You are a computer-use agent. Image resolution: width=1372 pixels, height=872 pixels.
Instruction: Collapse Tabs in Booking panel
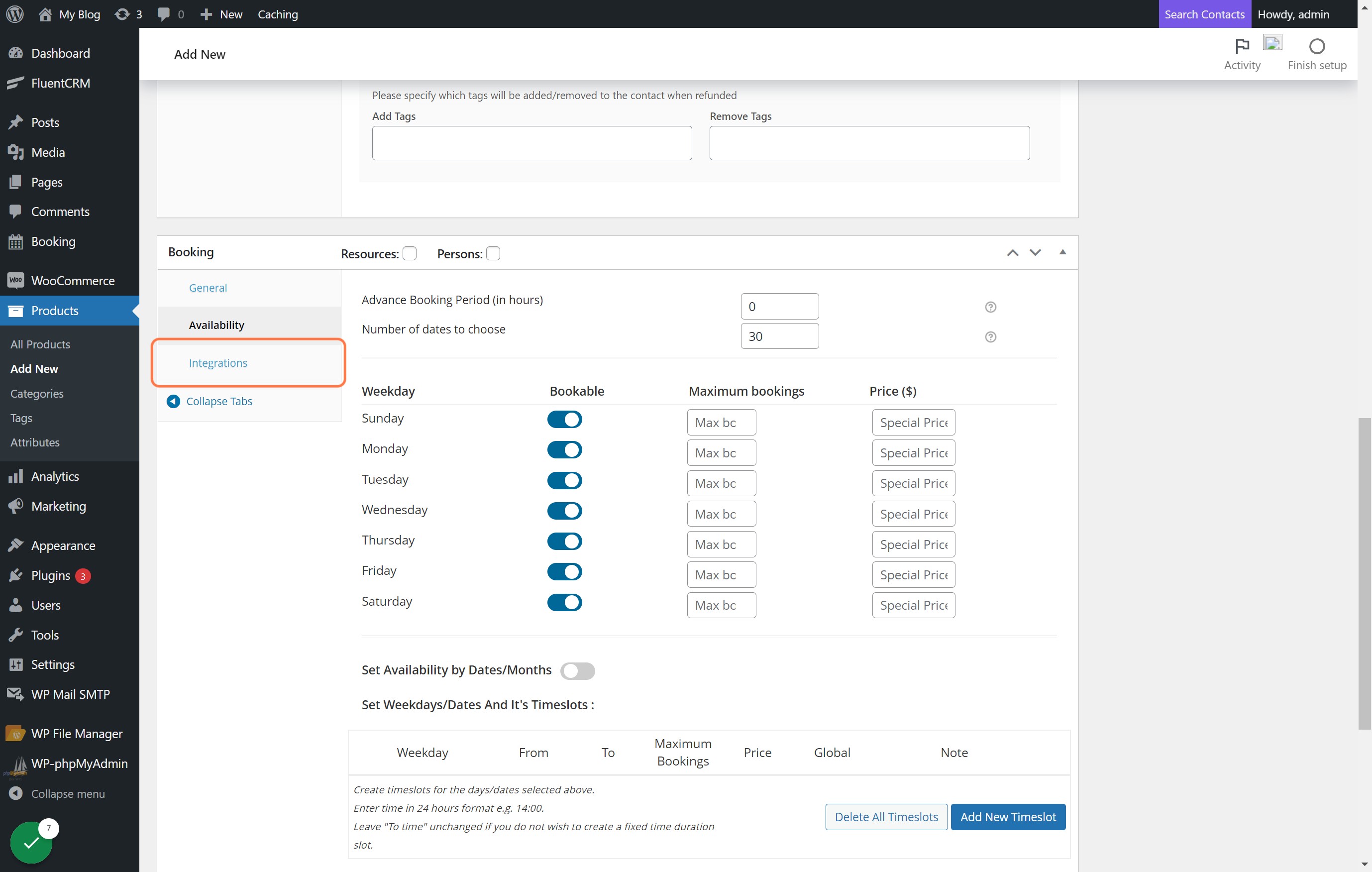[209, 401]
